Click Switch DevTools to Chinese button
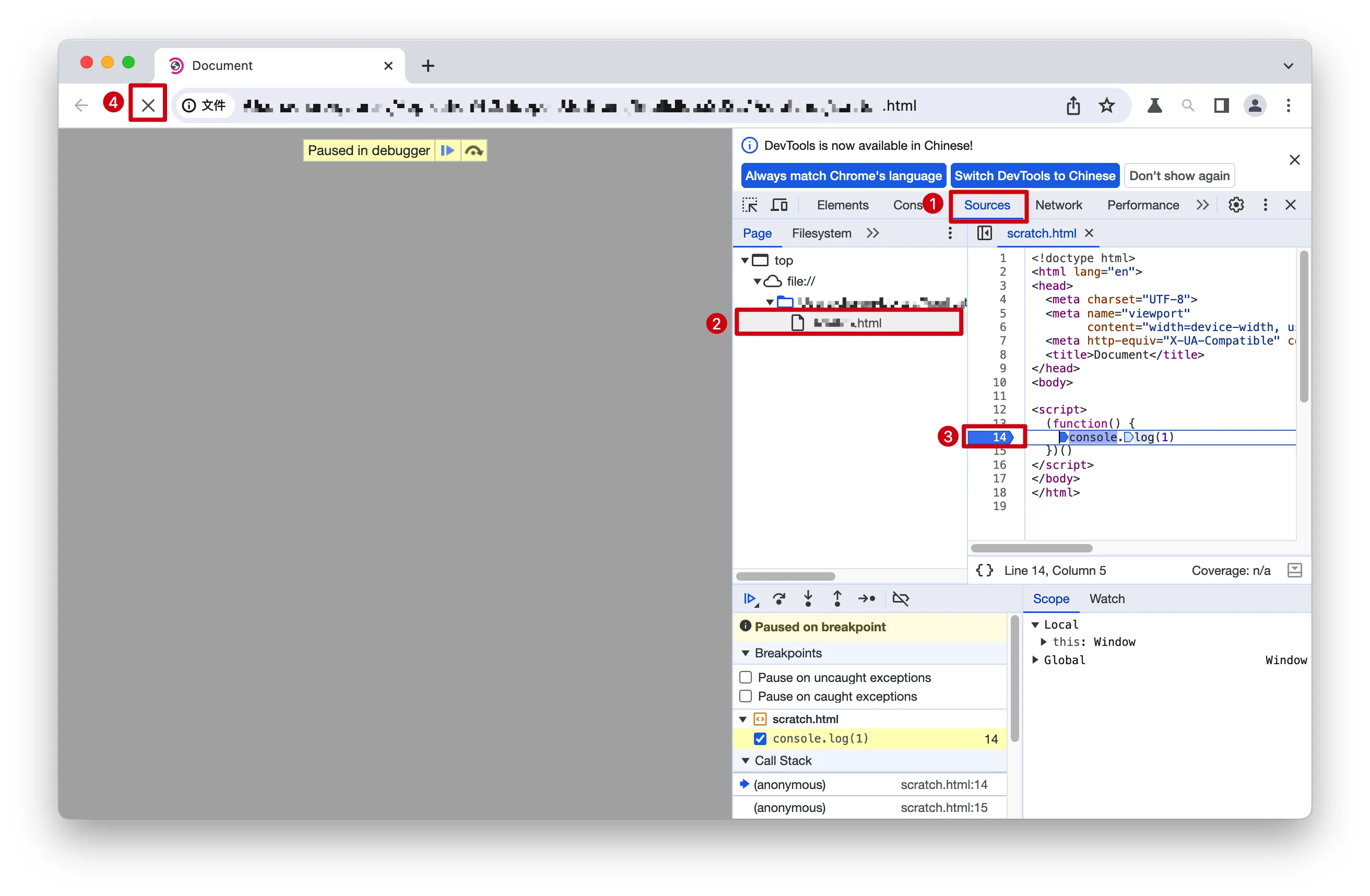Screen dimensions: 1370x896 (1034, 175)
